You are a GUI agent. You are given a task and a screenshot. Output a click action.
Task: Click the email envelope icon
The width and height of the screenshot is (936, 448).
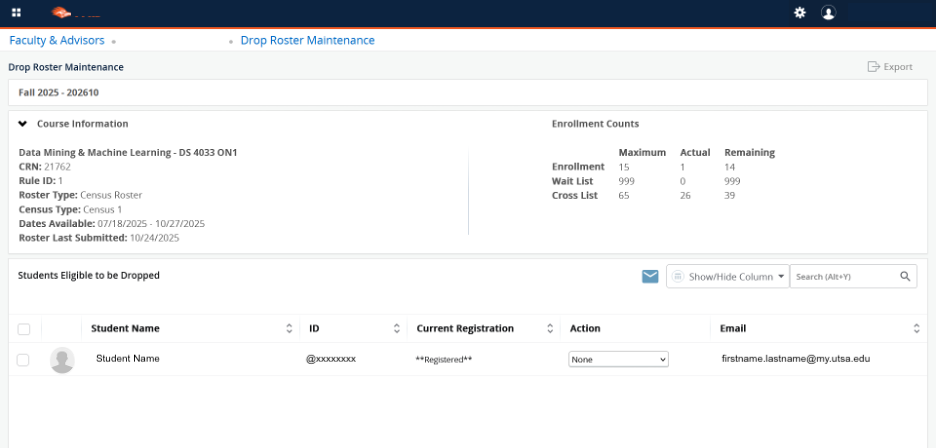point(650,276)
